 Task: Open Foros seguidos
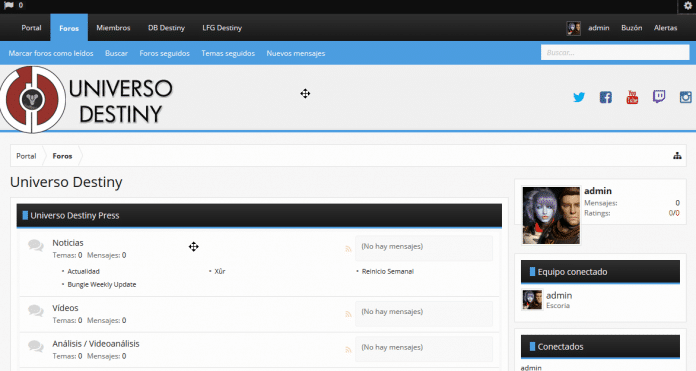point(164,53)
